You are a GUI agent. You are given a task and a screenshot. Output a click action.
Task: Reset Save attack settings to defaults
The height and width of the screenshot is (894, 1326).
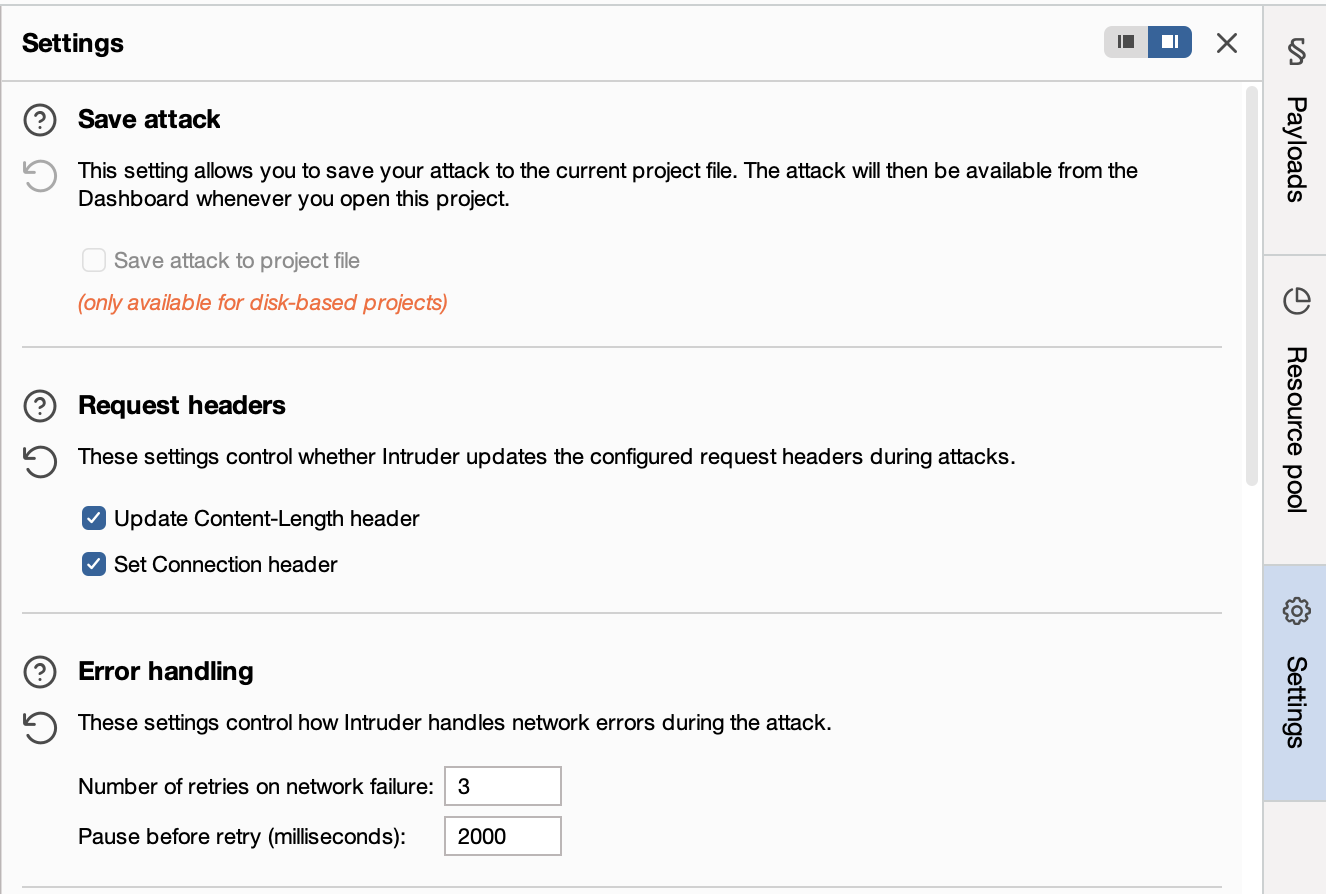click(39, 177)
